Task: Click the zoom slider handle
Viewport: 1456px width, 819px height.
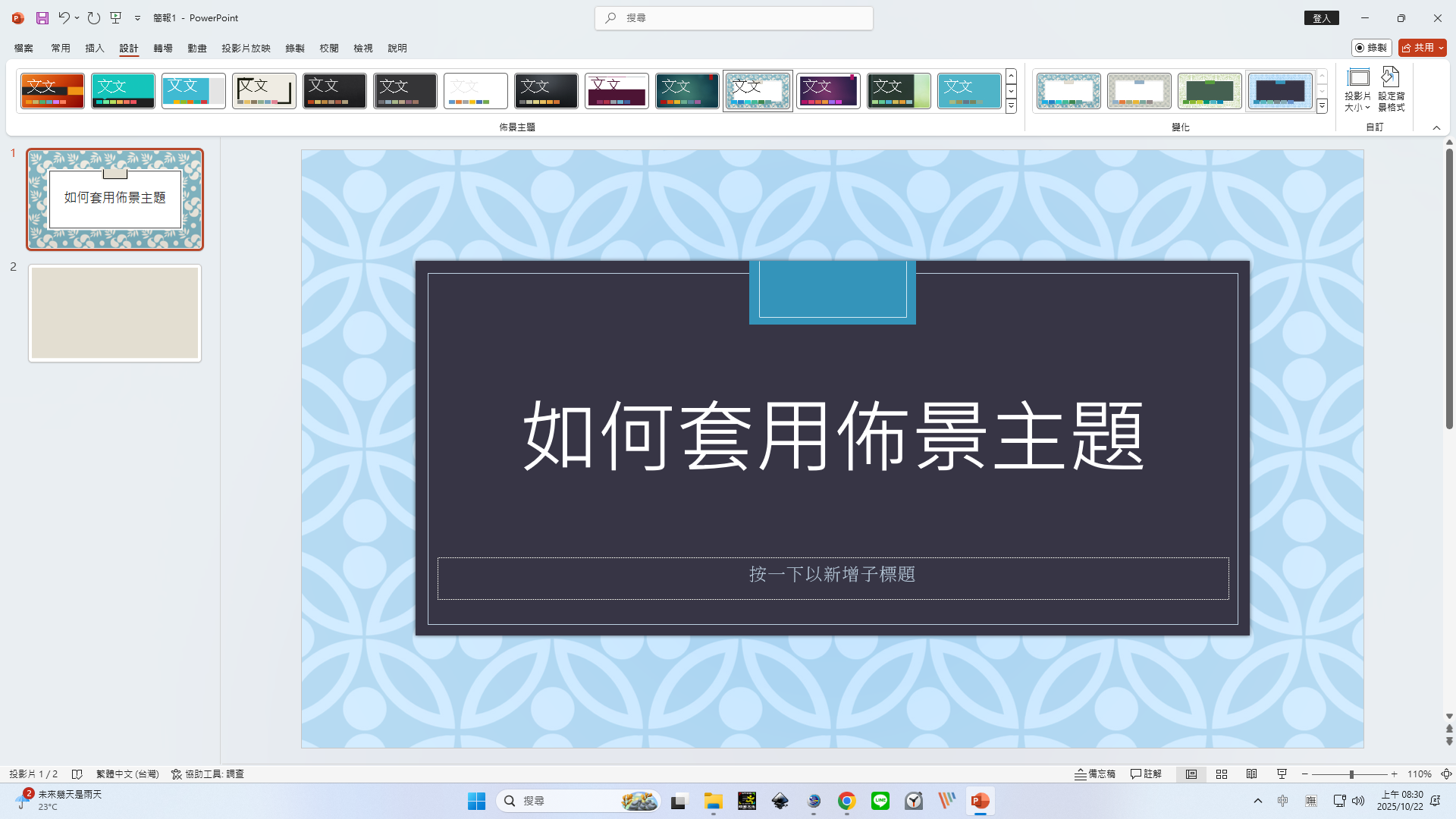Action: [x=1351, y=774]
